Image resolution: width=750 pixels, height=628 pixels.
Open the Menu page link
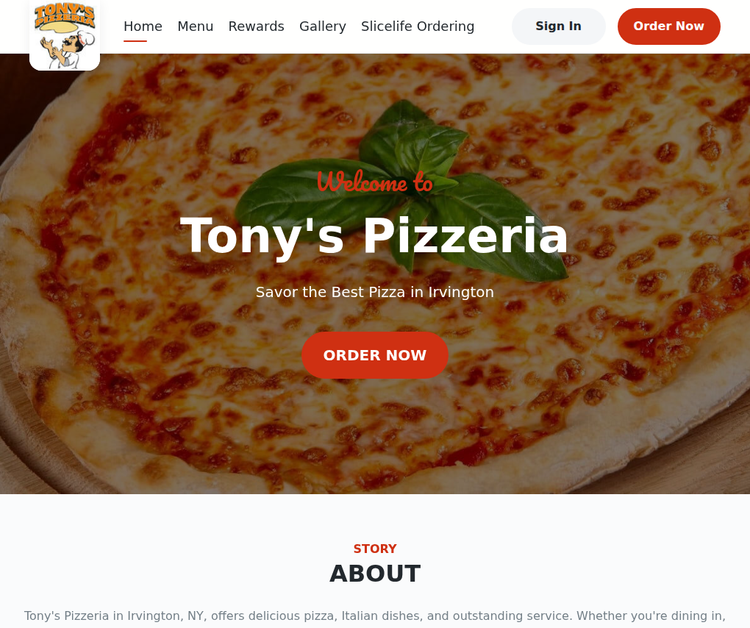pos(195,26)
